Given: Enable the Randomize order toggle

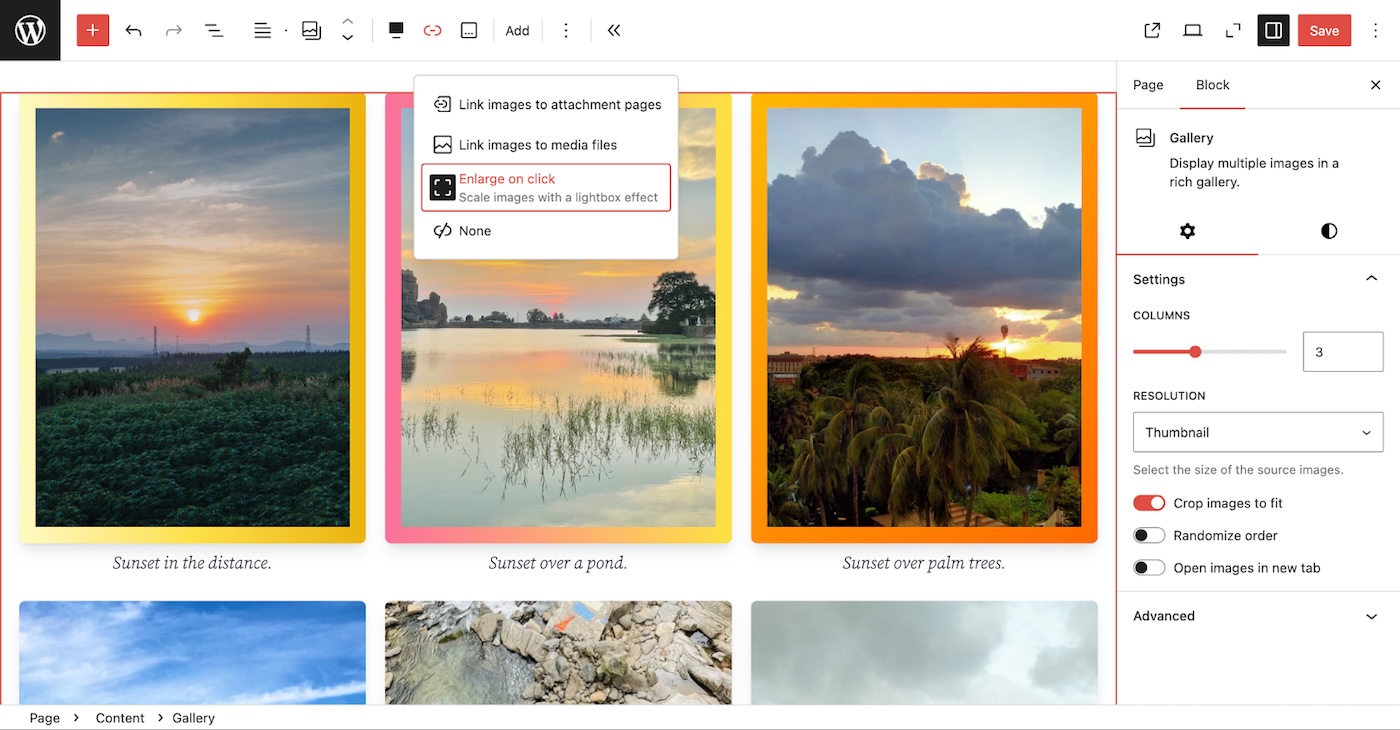Looking at the screenshot, I should (1149, 535).
